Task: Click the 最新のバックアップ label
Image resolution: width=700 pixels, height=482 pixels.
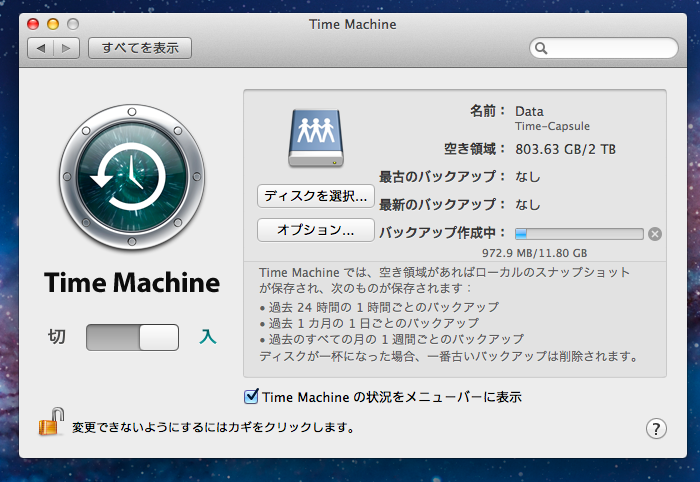Action: 442,204
